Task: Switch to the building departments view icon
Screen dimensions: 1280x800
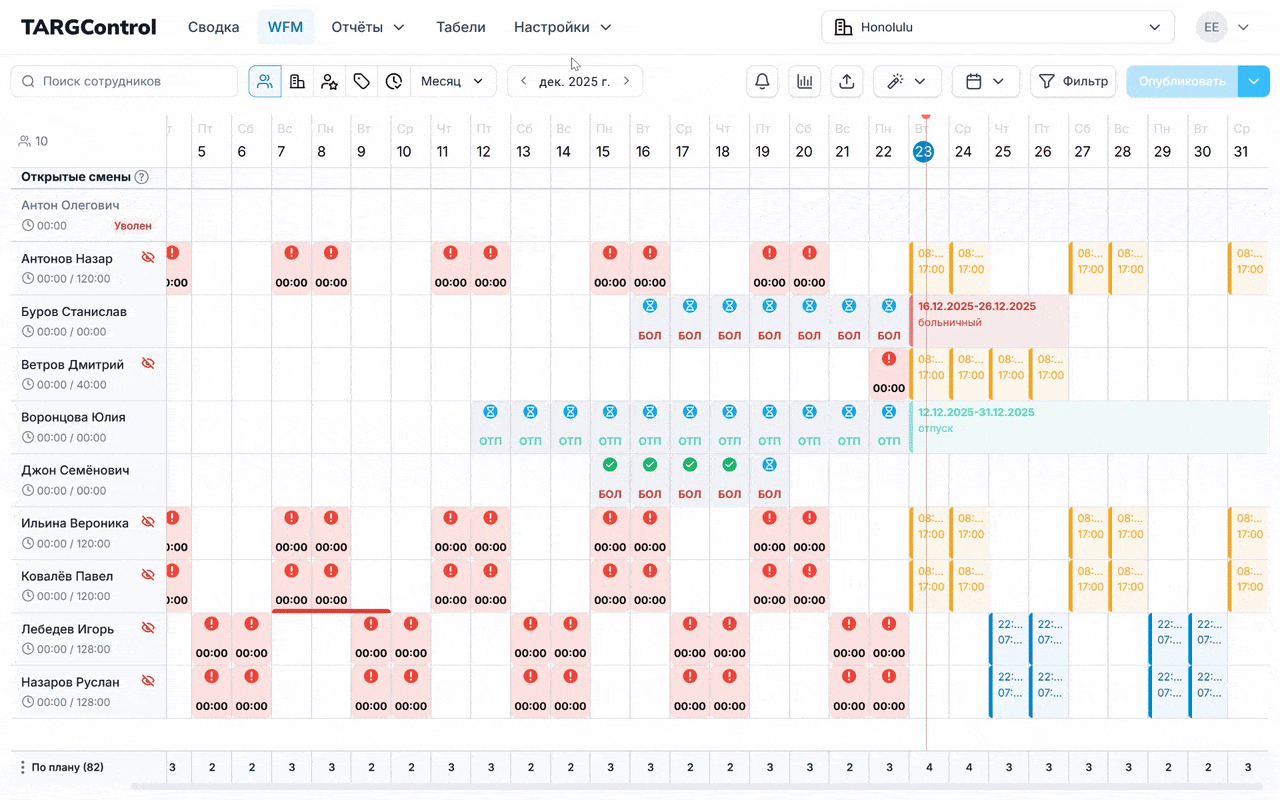Action: point(297,82)
